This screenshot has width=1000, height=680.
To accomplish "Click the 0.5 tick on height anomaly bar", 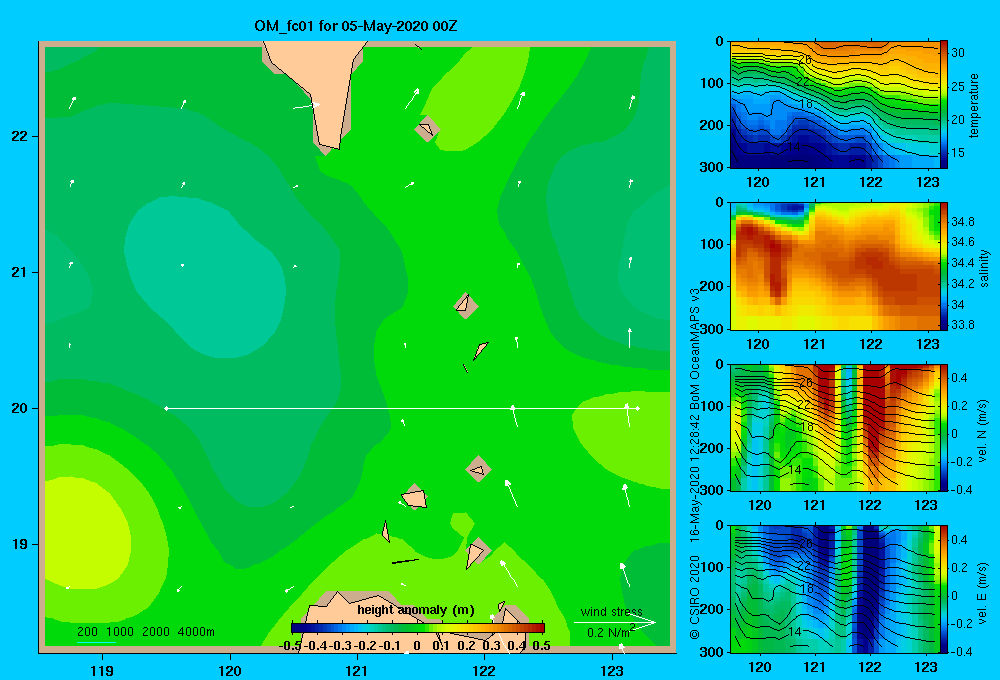I will pyautogui.click(x=541, y=646).
